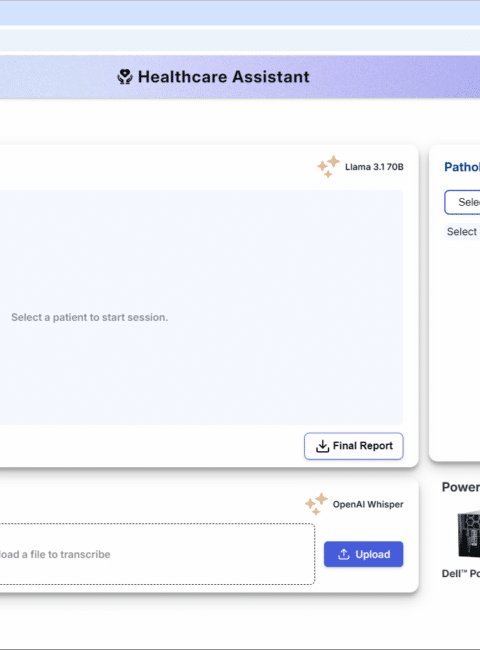Click the heart-in-hands Healthcare Assistant logo
The image size is (480, 650).
click(125, 77)
